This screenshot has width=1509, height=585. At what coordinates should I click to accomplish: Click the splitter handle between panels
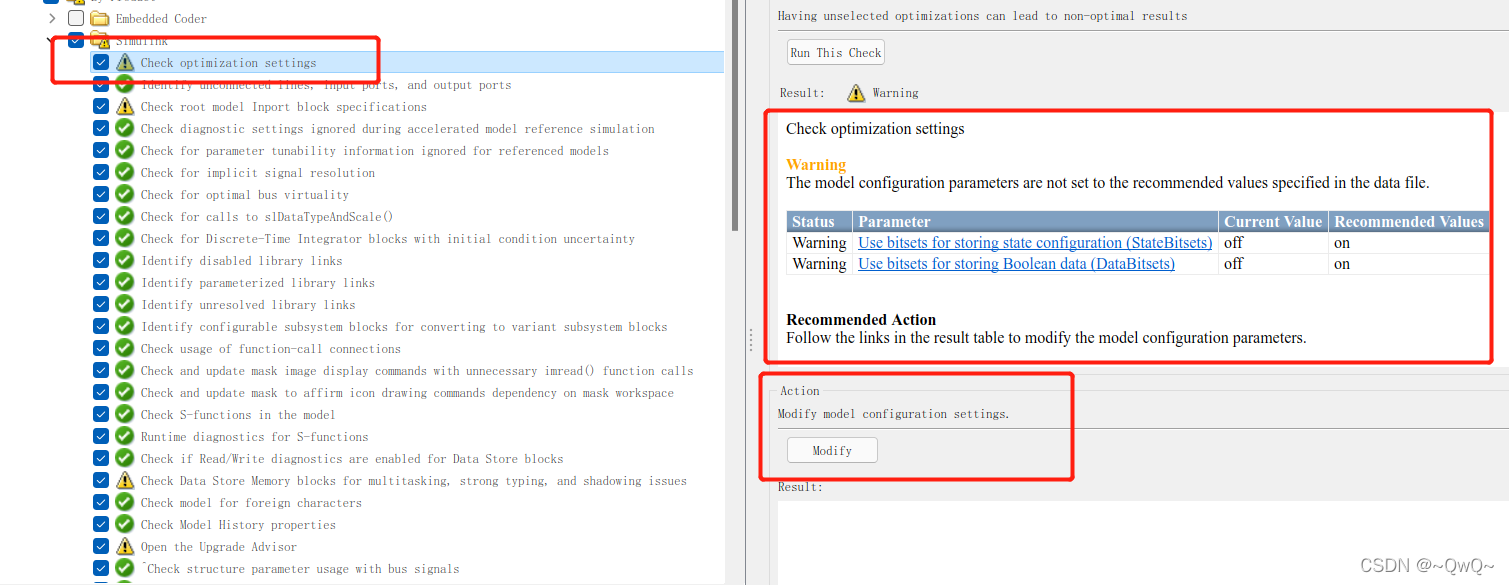tap(750, 340)
